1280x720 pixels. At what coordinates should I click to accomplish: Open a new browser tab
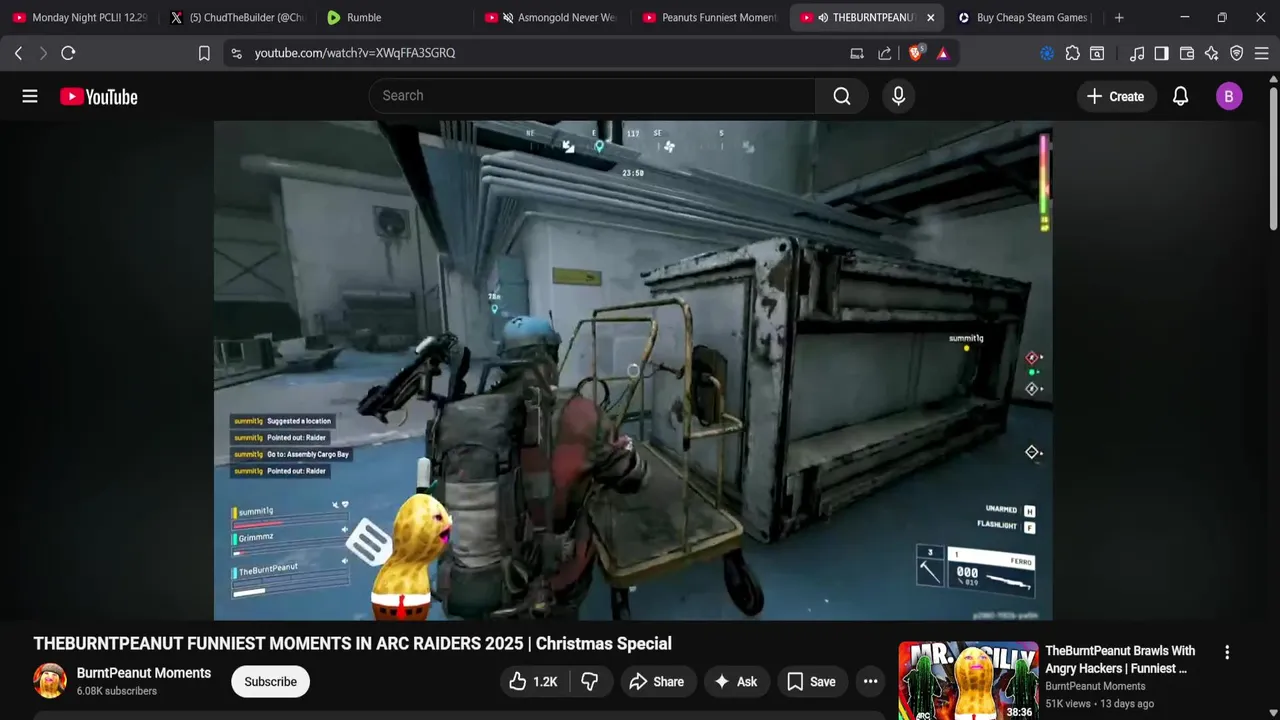(x=1119, y=17)
